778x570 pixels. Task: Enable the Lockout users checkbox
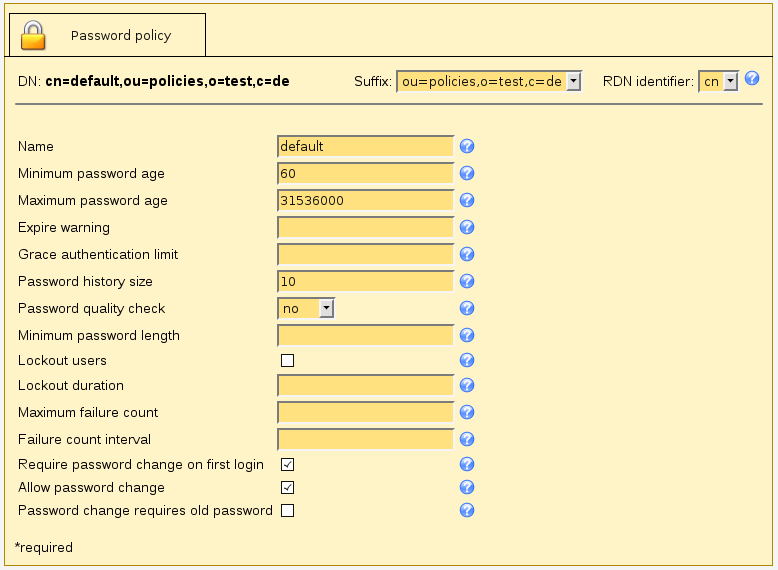[x=287, y=360]
